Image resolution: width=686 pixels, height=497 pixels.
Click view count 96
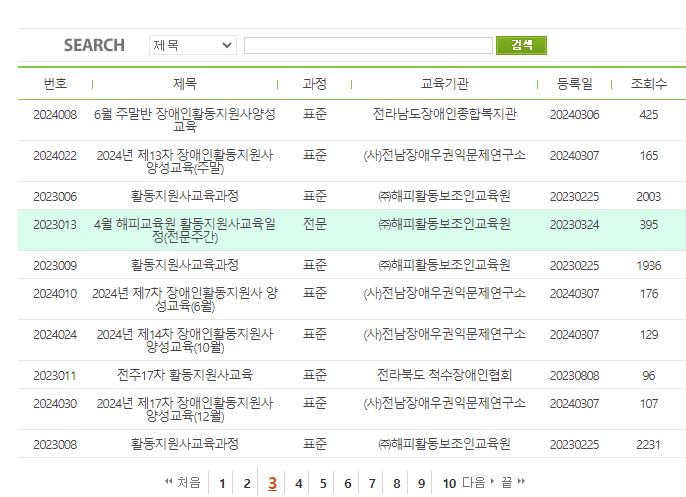pyautogui.click(x=648, y=375)
